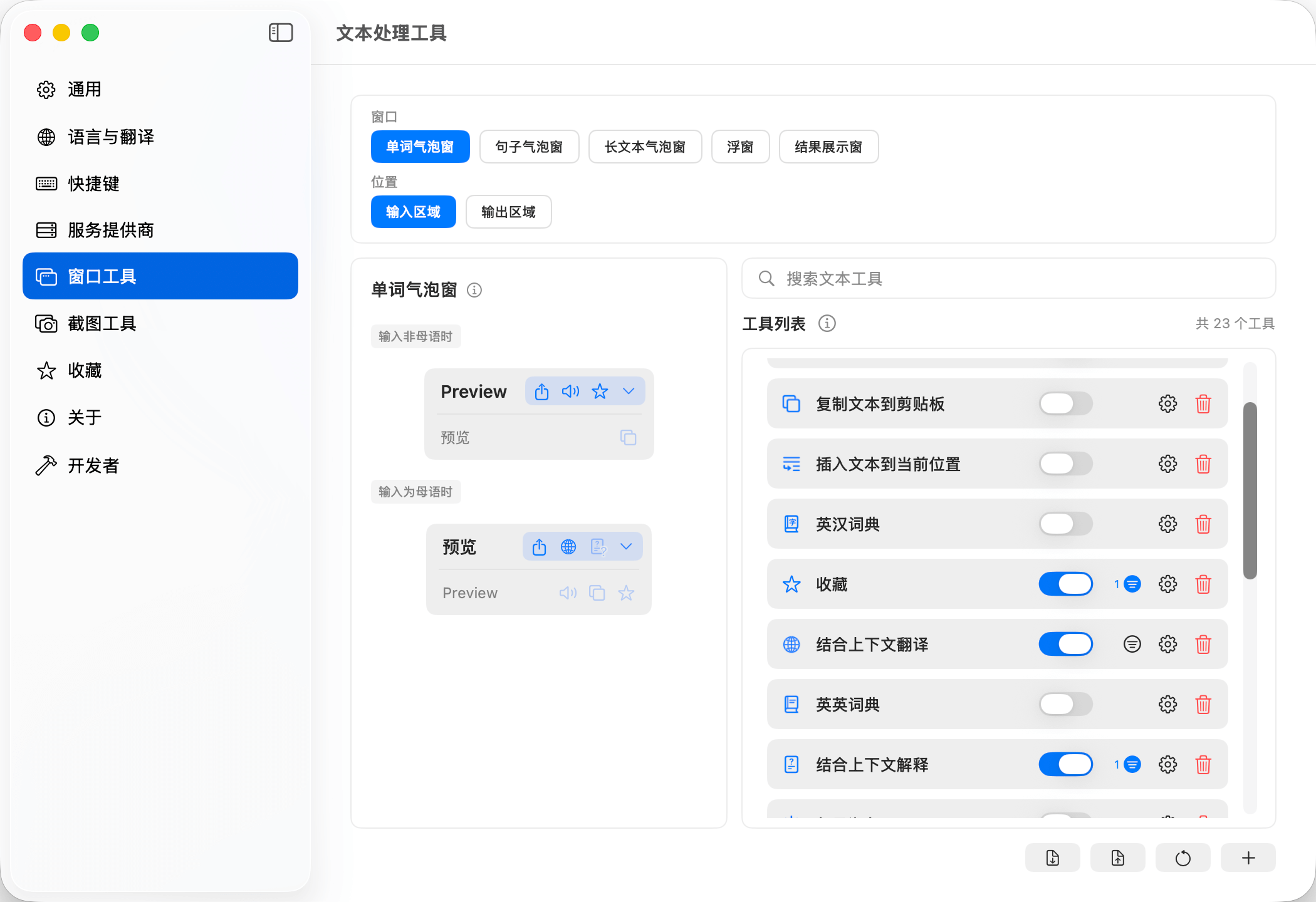Click the speaker icon in Preview bubble
This screenshot has width=1316, height=902.
click(x=570, y=391)
